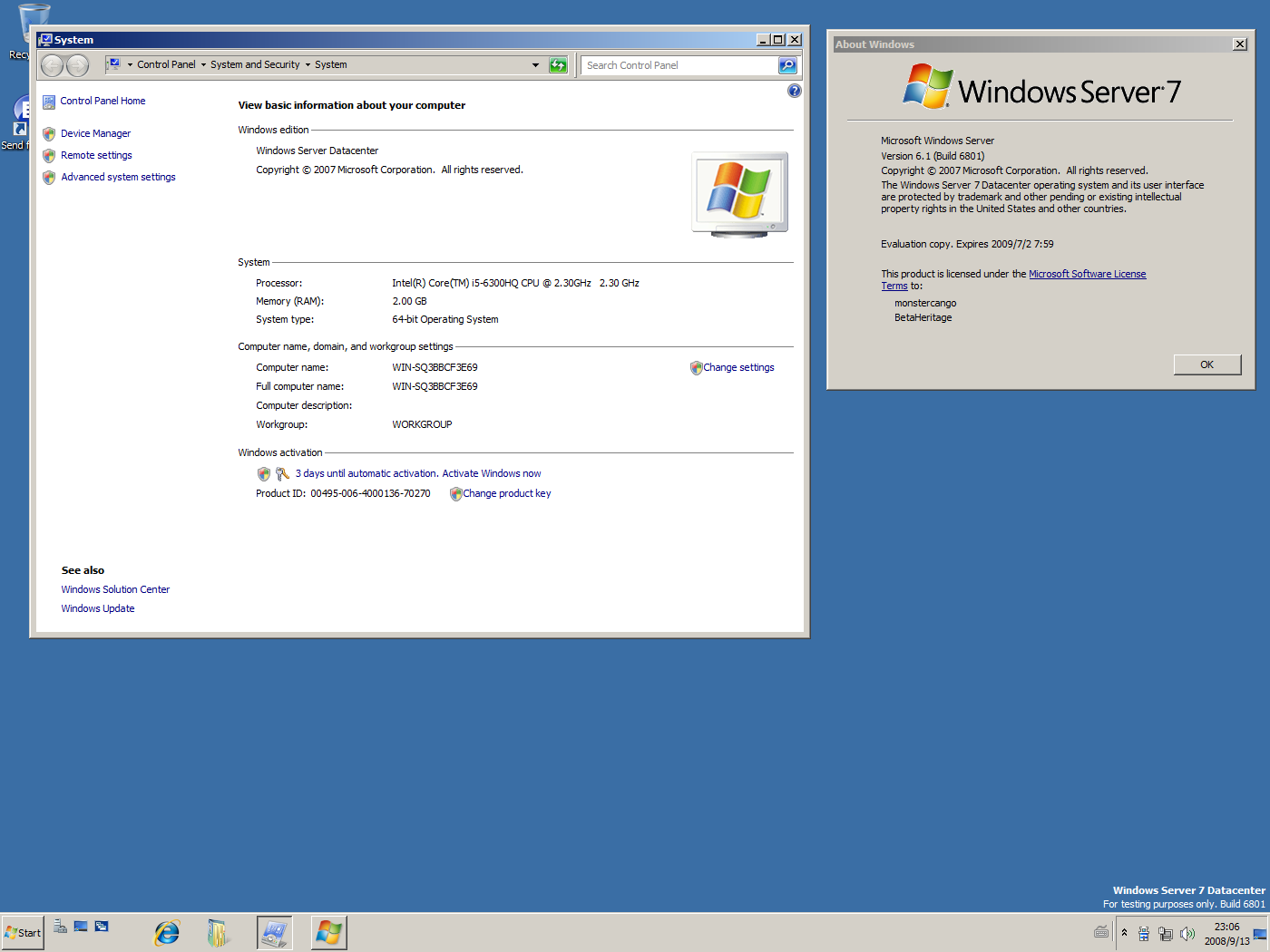This screenshot has width=1270, height=952.
Task: Open the Windows Explorer folder taskbar icon
Action: tap(218, 932)
